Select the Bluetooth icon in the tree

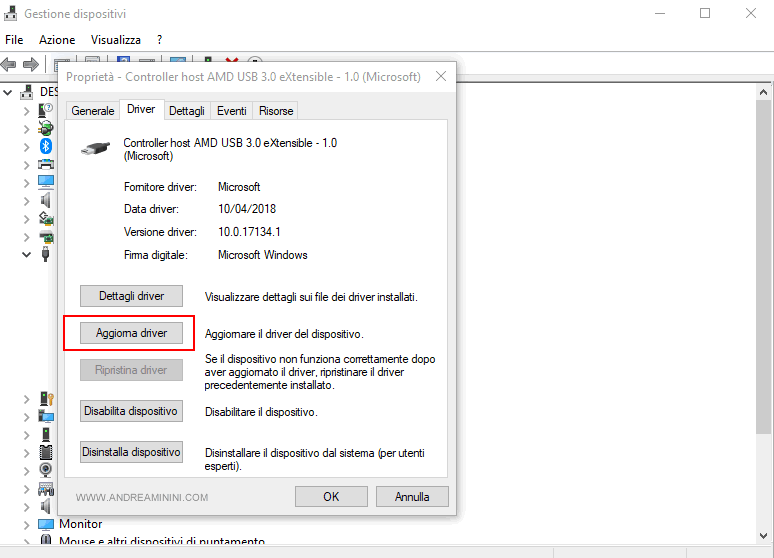tap(46, 146)
